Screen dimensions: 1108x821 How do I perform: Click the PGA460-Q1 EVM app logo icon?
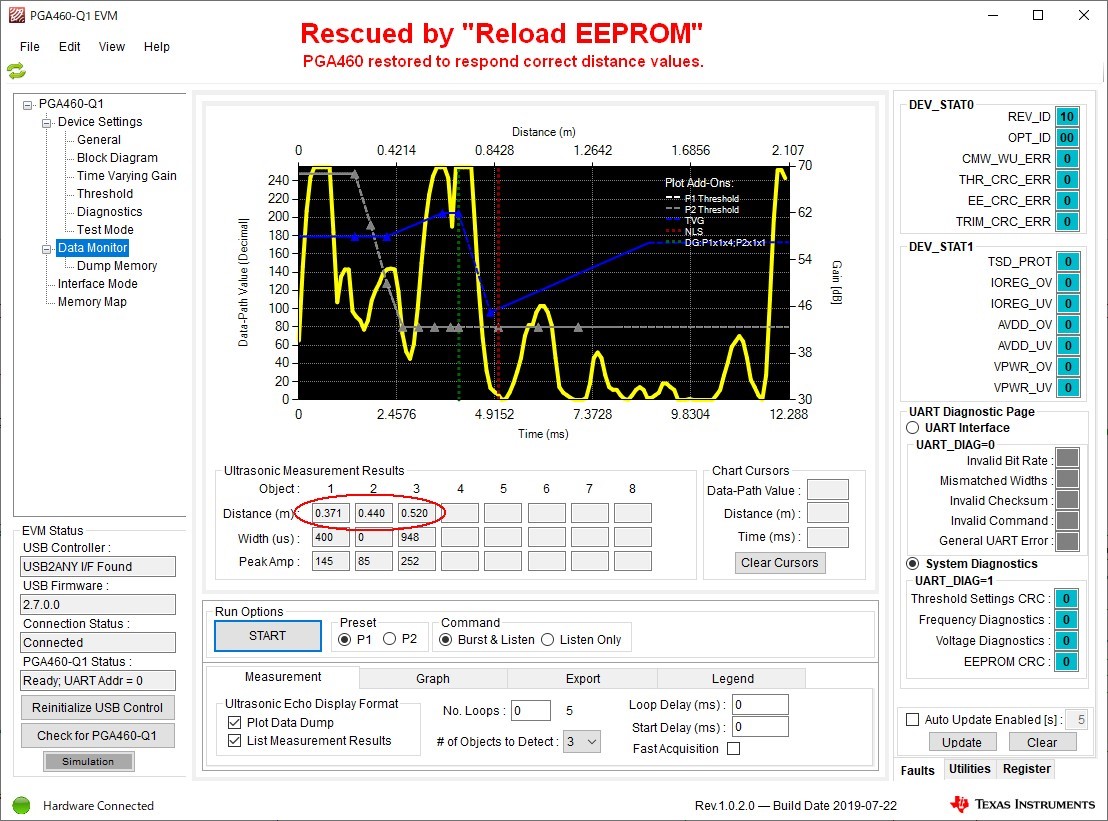coord(16,15)
